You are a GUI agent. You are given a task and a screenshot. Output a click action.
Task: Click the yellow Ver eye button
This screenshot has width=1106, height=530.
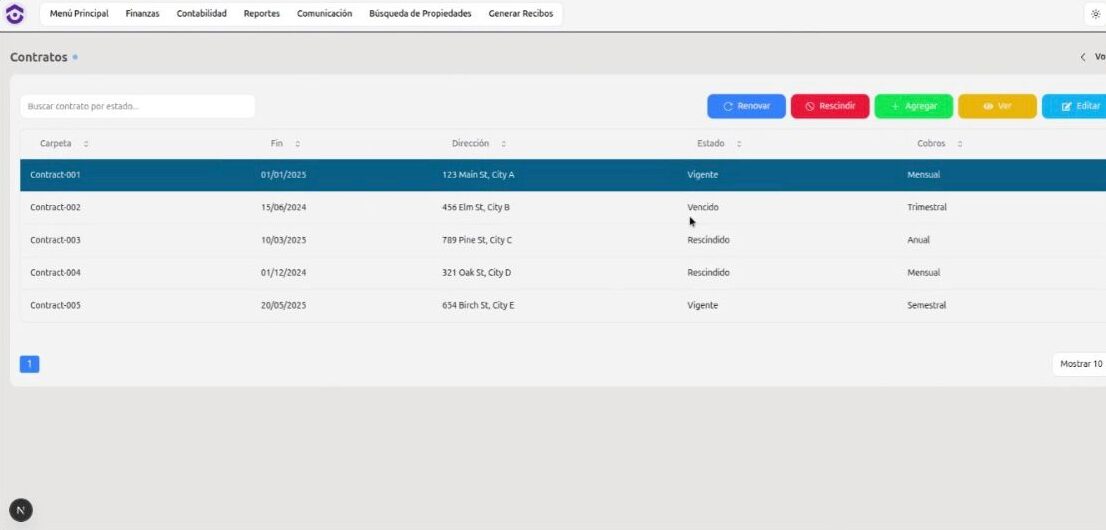[997, 106]
